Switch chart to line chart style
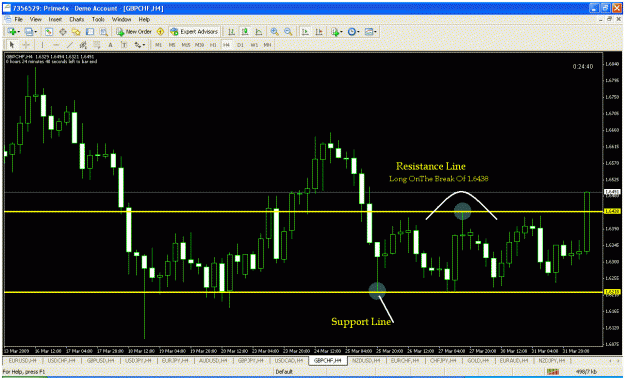The width and height of the screenshot is (625, 378). point(259,32)
